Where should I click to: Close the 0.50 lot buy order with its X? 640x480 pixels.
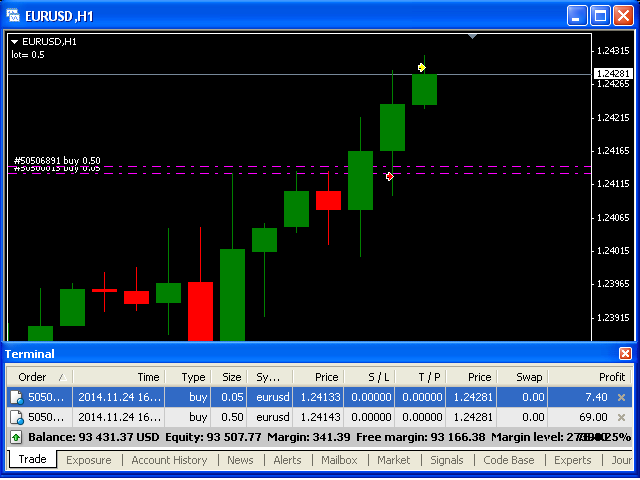point(621,417)
